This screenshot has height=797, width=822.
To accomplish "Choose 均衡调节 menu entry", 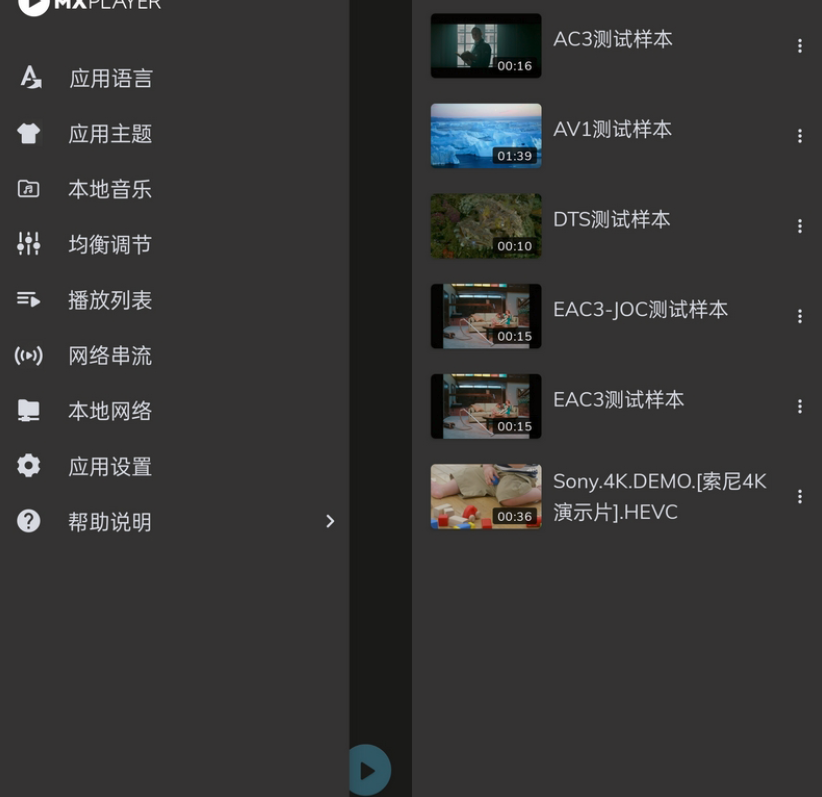I will click(175, 244).
